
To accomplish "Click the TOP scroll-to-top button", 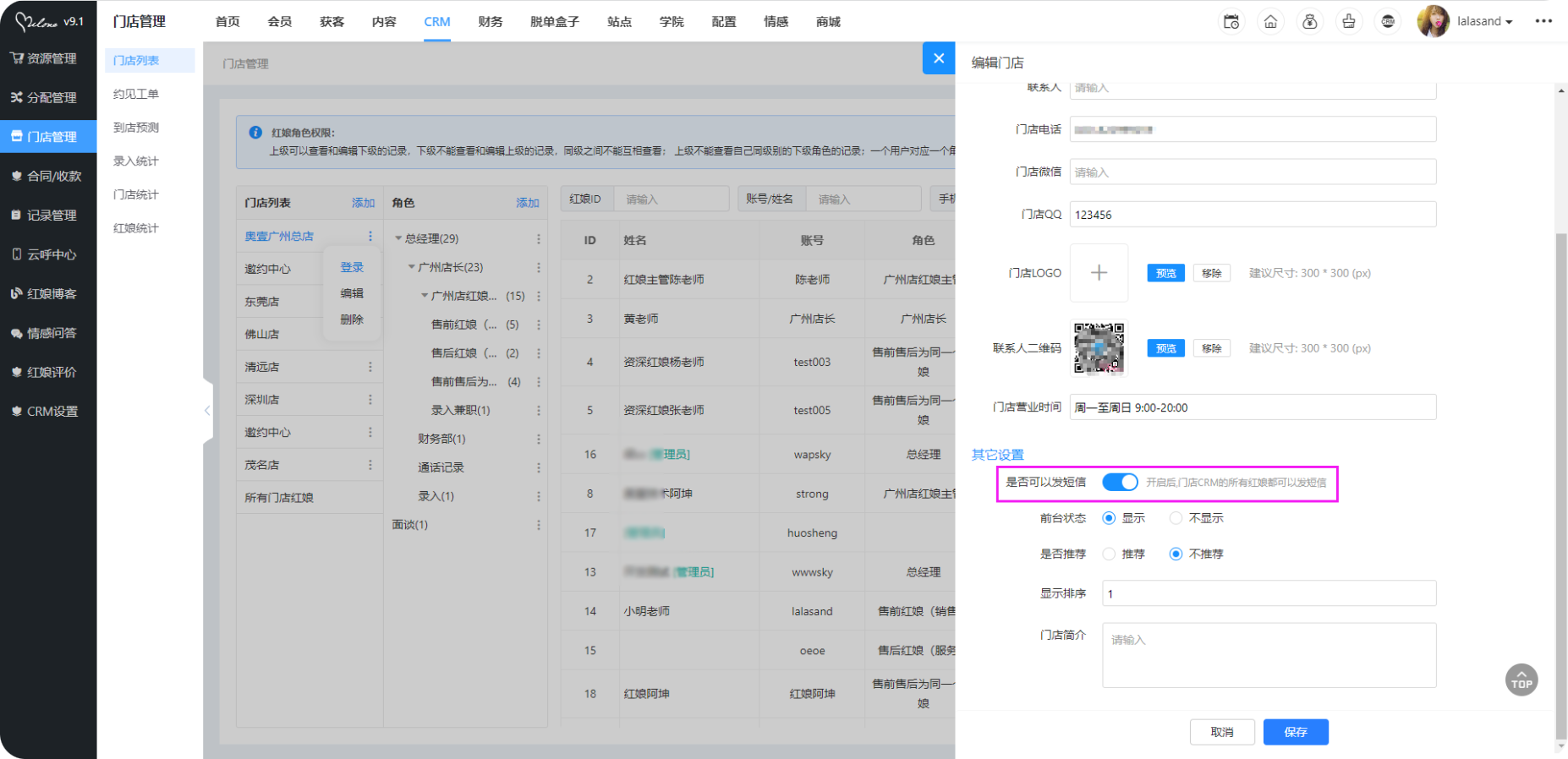I will 1521,680.
